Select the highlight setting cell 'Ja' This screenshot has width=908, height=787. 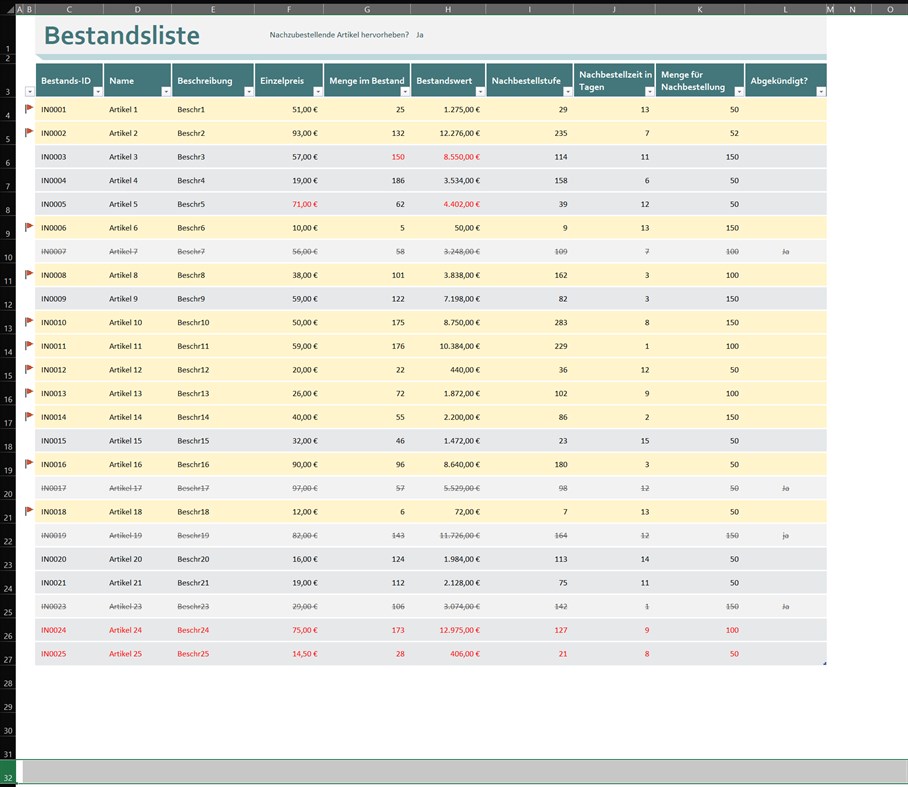pos(420,35)
